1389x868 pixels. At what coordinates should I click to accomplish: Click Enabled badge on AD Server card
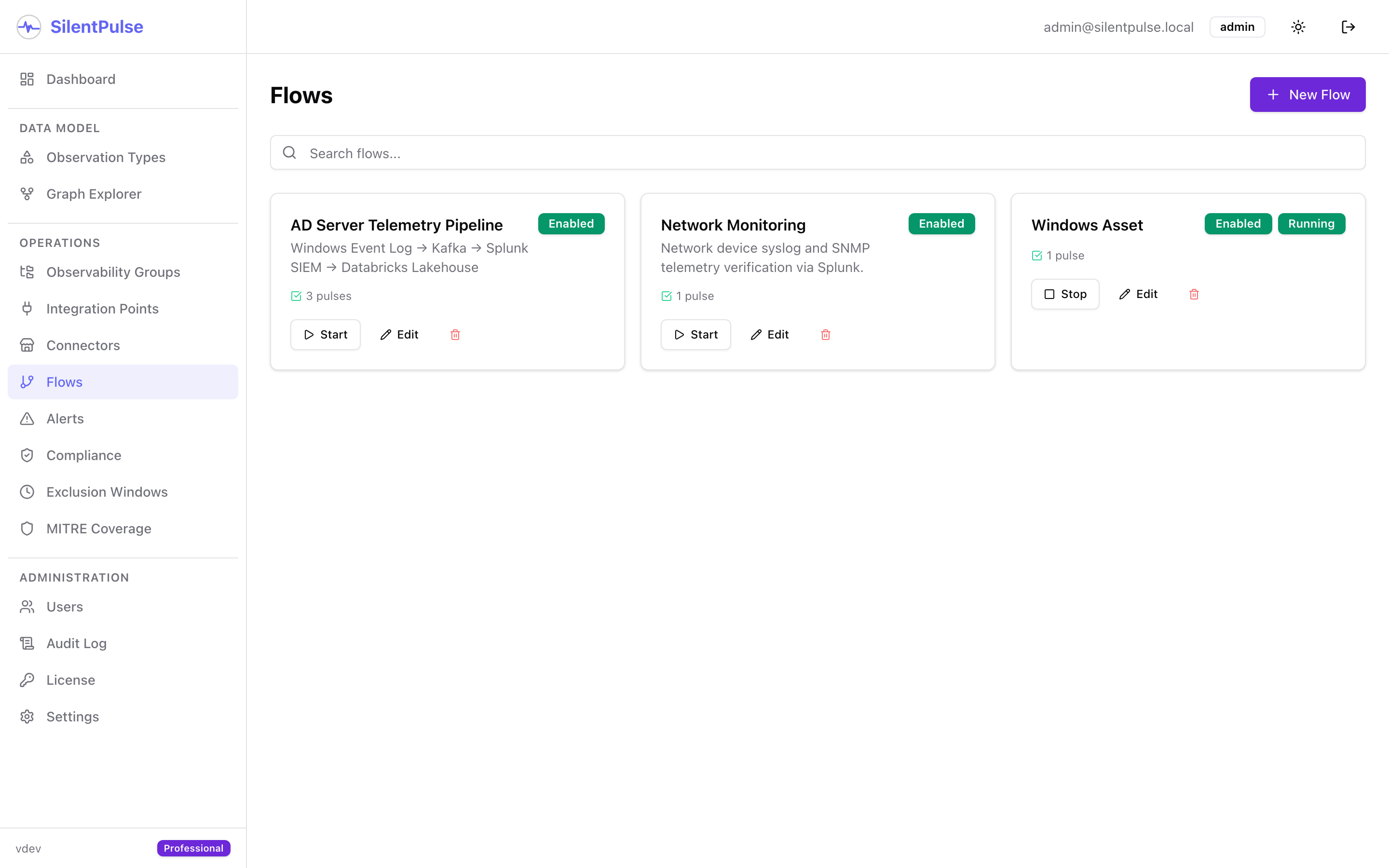click(x=571, y=224)
